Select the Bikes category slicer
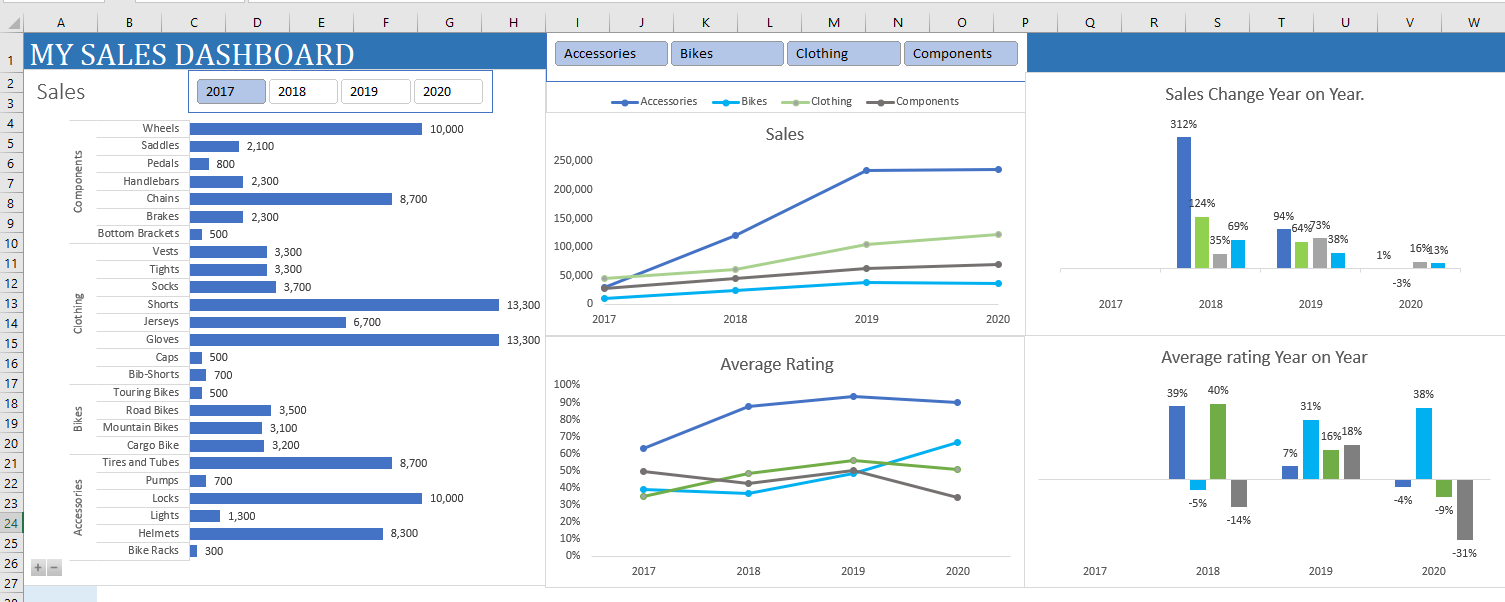The width and height of the screenshot is (1505, 602). pyautogui.click(x=727, y=54)
